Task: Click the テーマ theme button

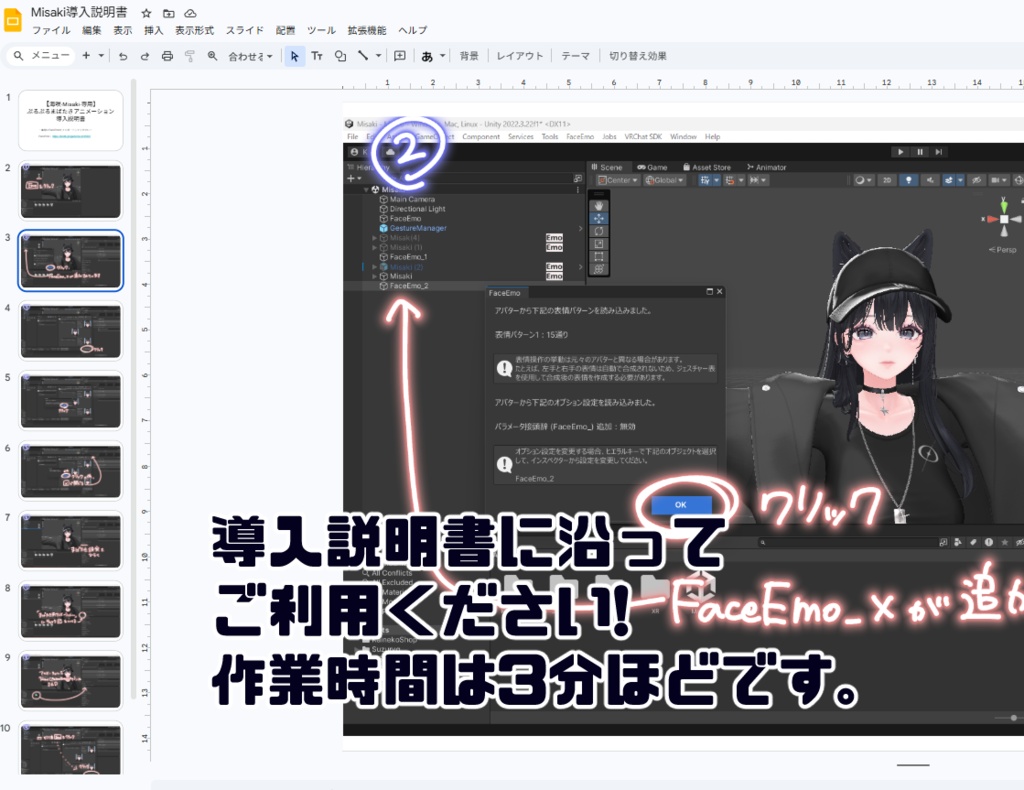Action: [575, 56]
